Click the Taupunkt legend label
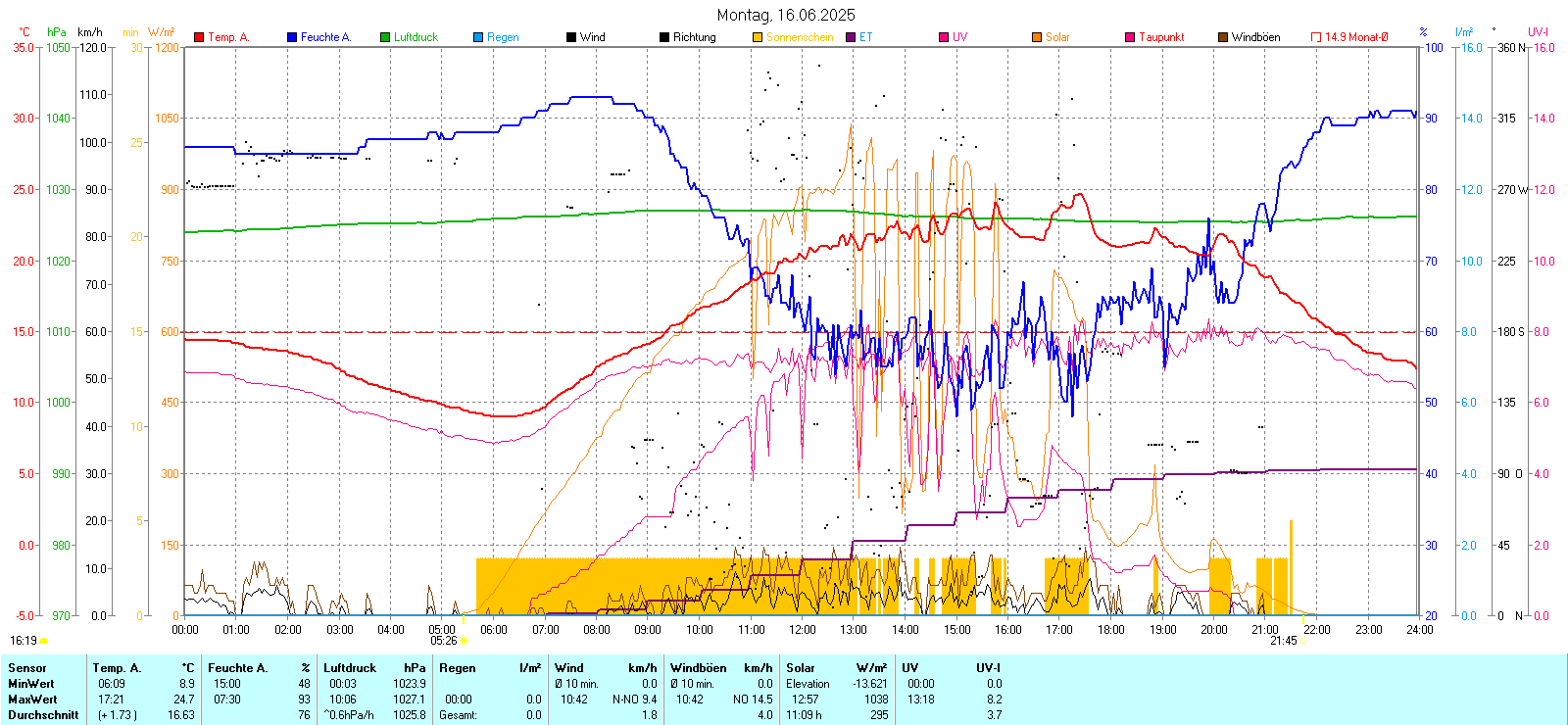This screenshot has width=1568, height=725. coord(1161,37)
